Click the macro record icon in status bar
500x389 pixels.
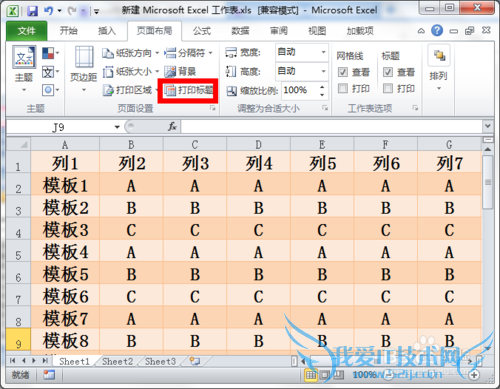pyautogui.click(x=49, y=375)
